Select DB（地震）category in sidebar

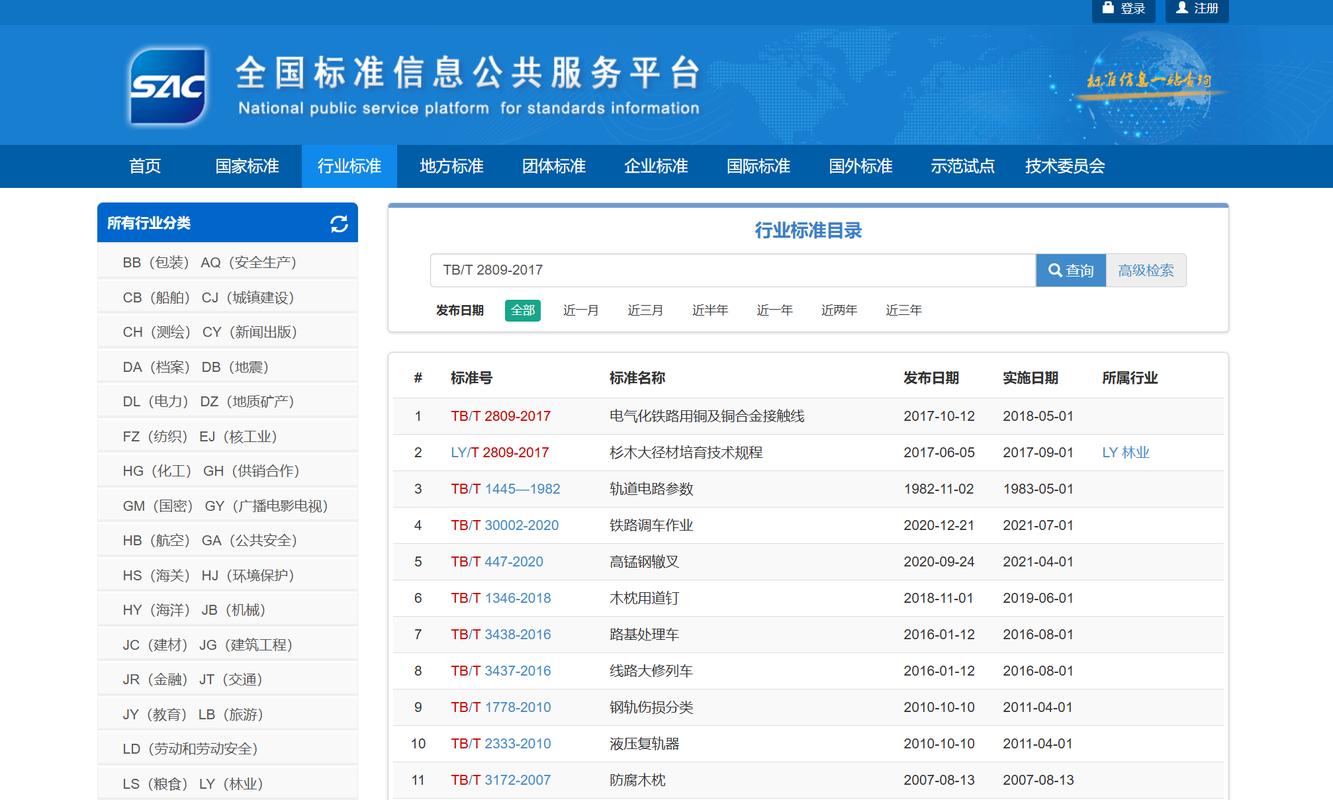coord(235,367)
